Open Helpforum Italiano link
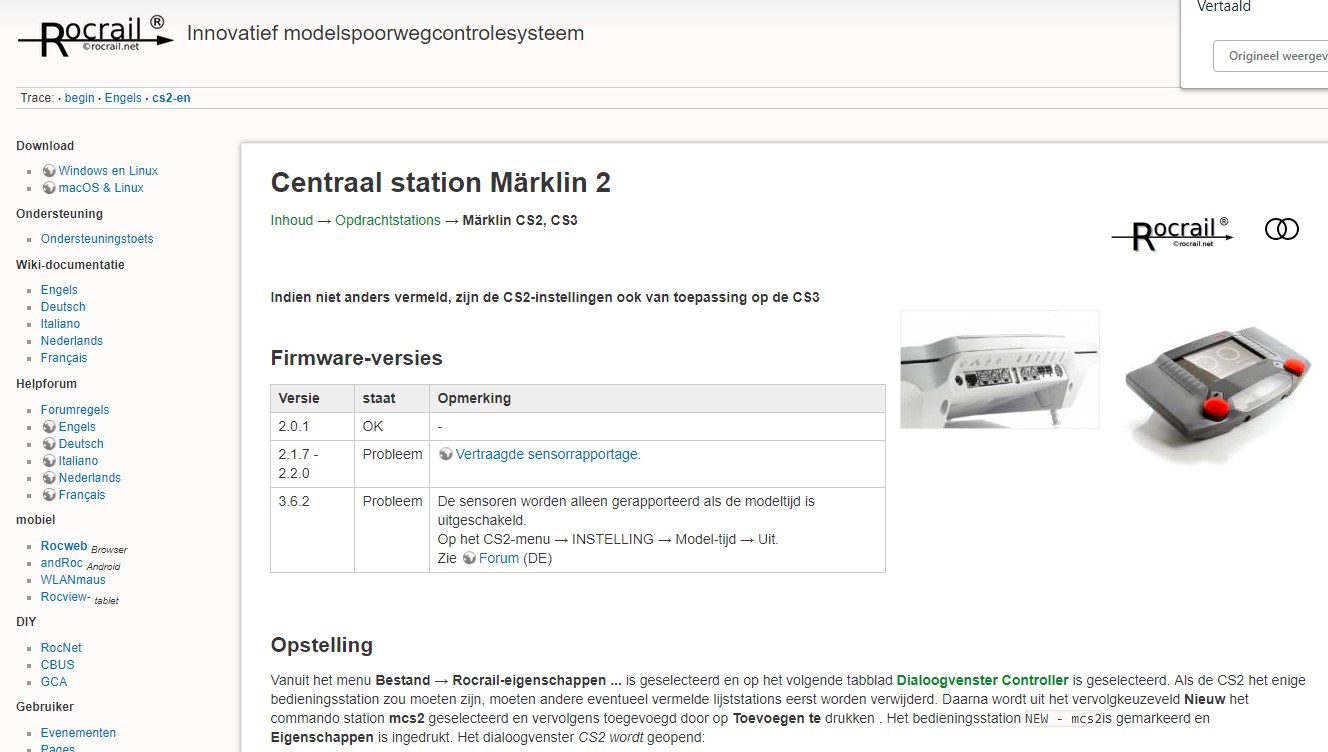1328x752 pixels. [x=78, y=461]
